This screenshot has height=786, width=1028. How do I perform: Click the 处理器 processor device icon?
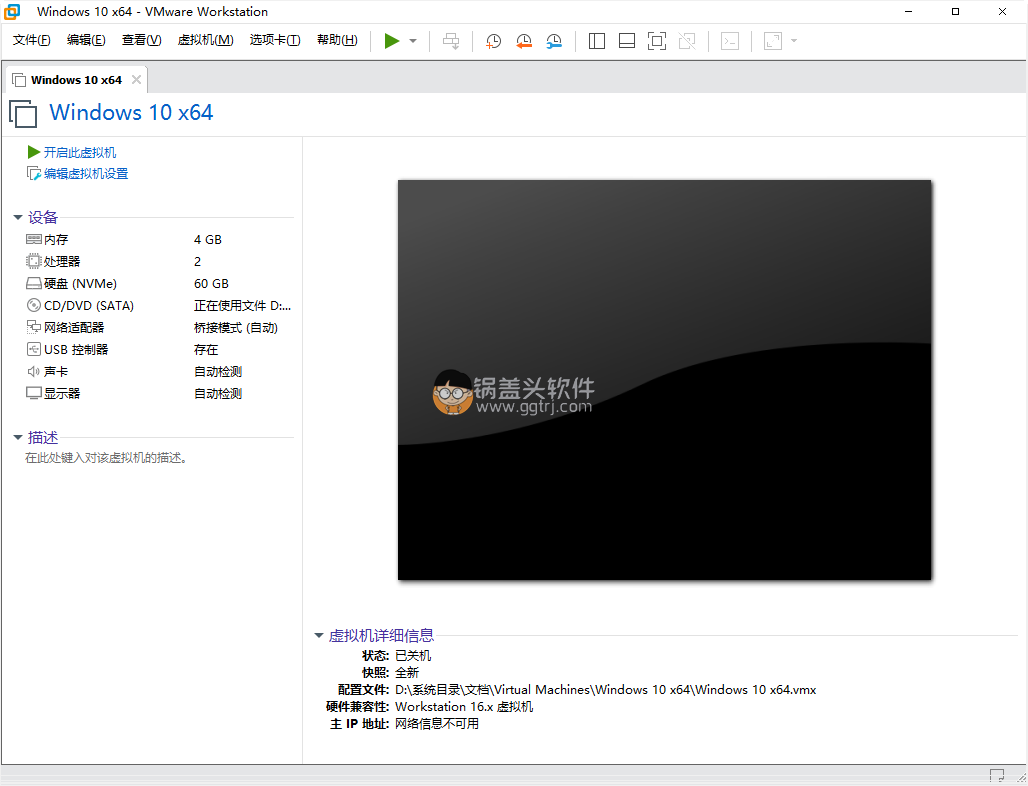coord(33,262)
